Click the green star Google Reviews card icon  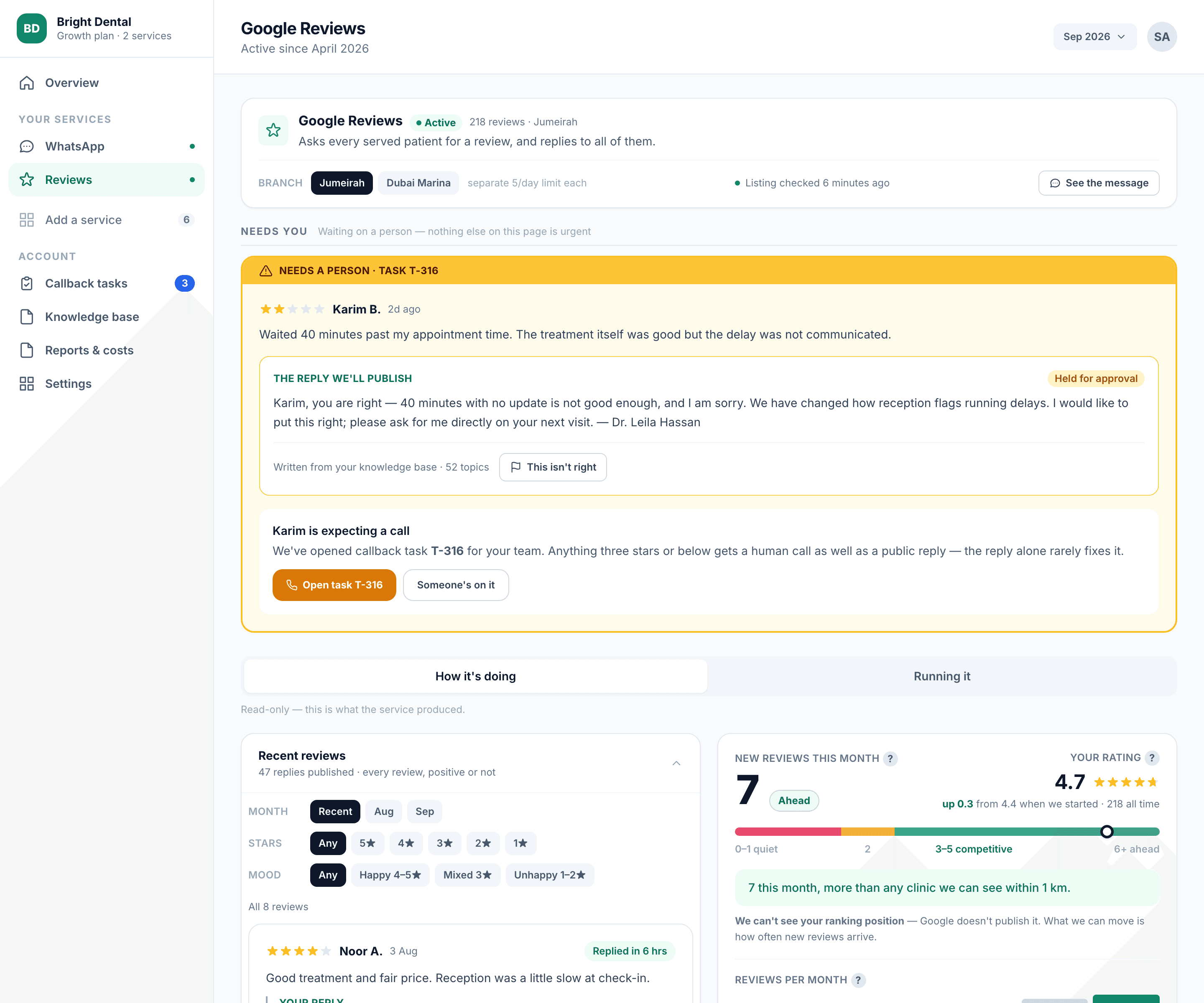(273, 131)
